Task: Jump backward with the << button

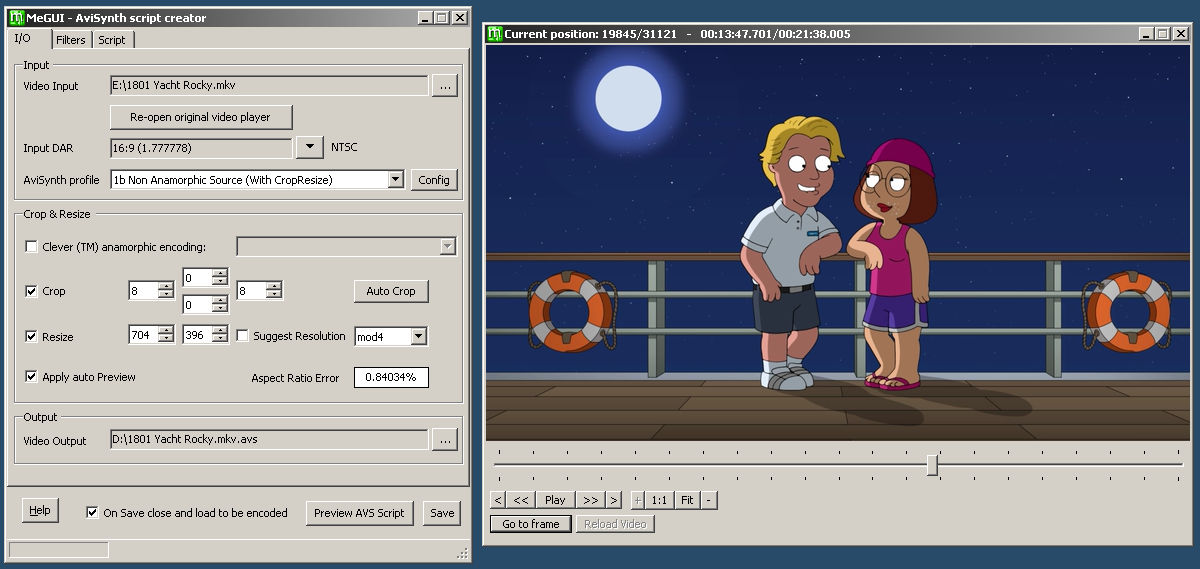Action: (x=521, y=500)
